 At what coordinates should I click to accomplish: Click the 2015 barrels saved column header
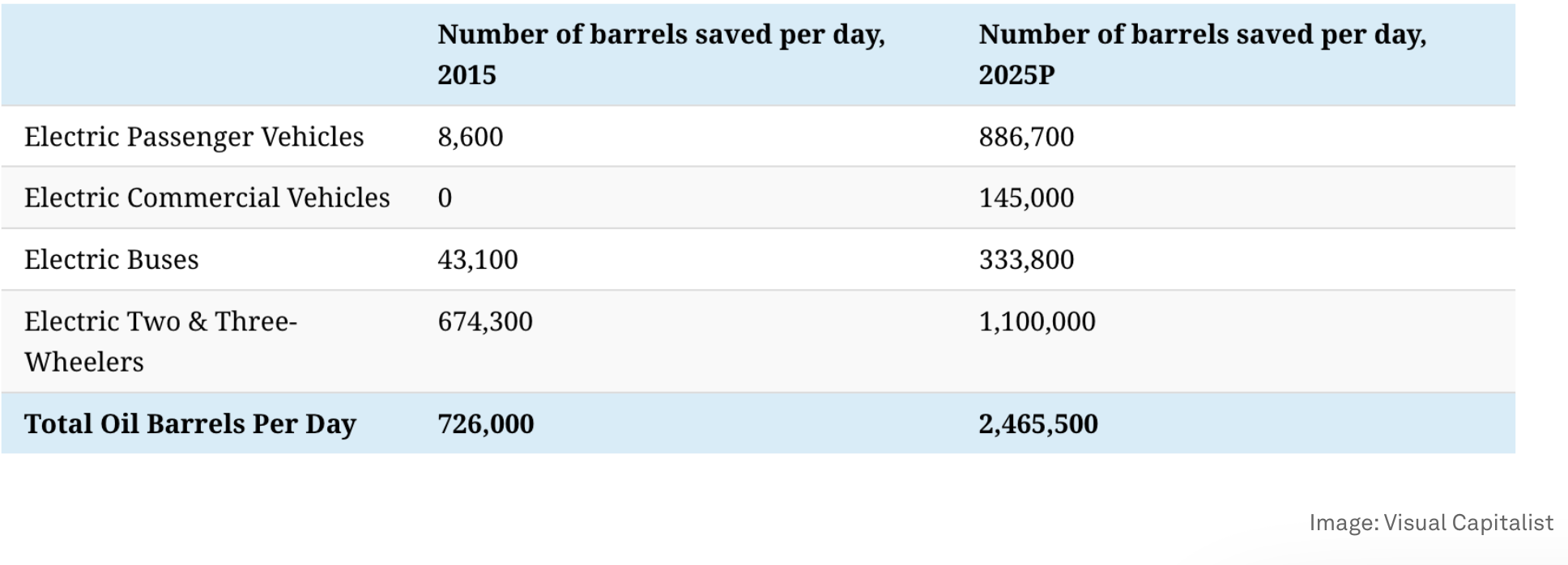coord(661,54)
